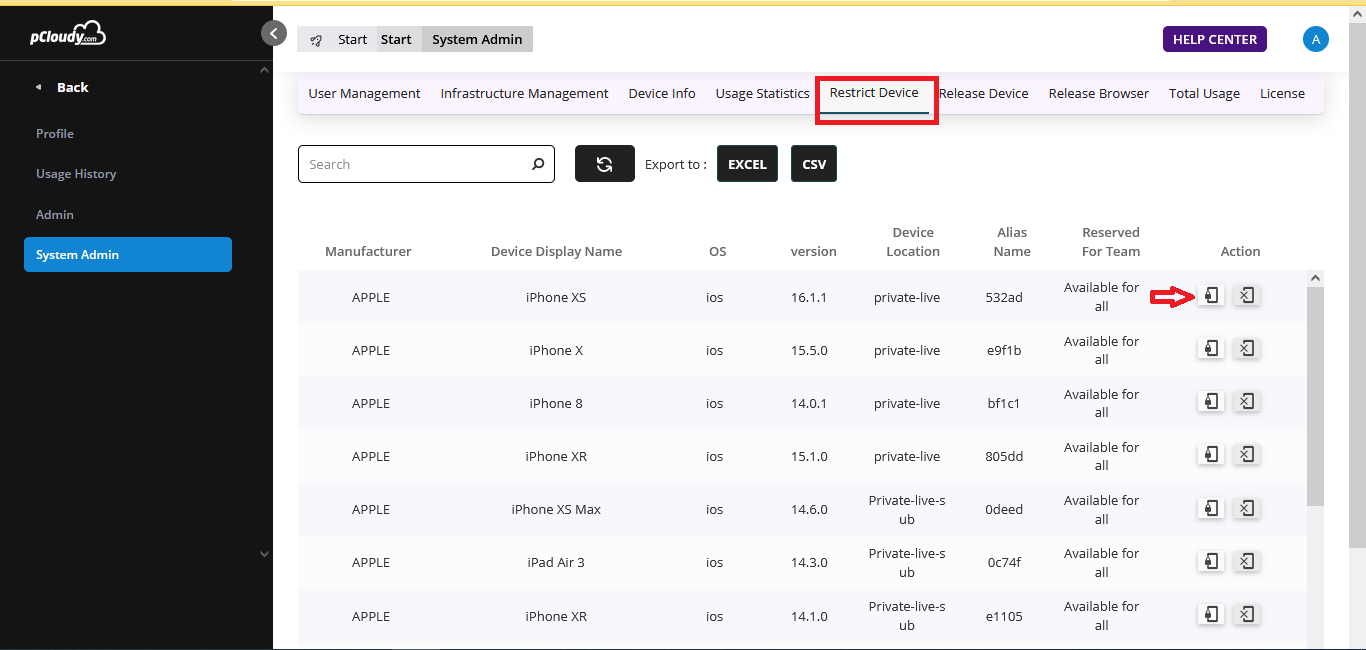This screenshot has height=650, width=1366.
Task: Open the Help Center
Action: pos(1214,39)
